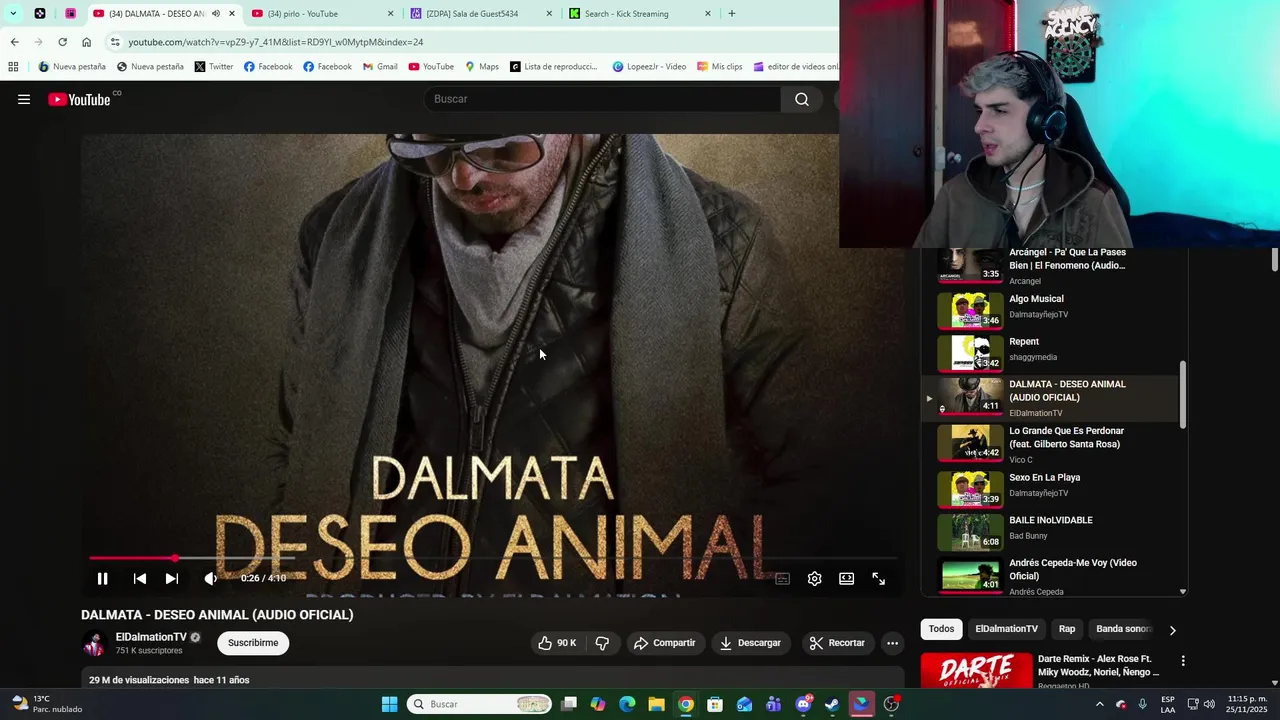
Task: Expand the tab search dropdown
Action: (13, 14)
